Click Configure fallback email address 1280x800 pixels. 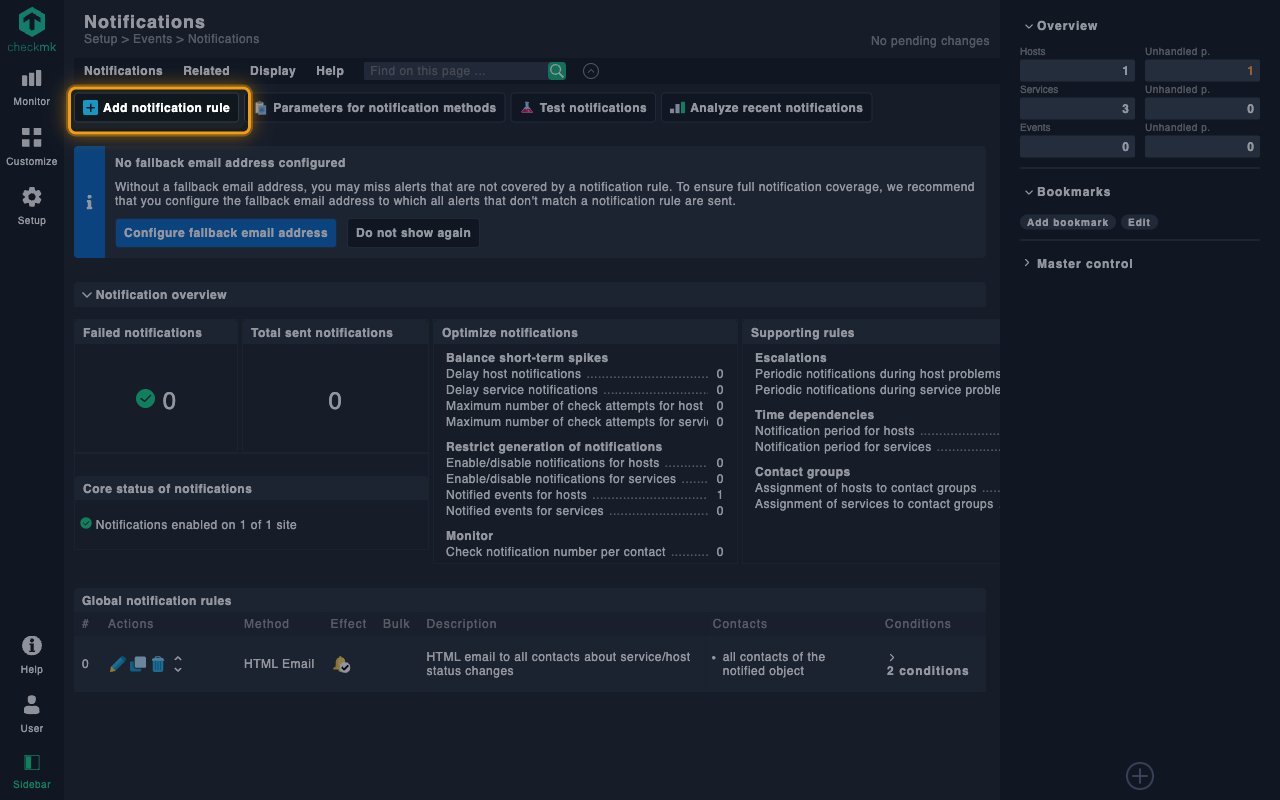click(226, 233)
